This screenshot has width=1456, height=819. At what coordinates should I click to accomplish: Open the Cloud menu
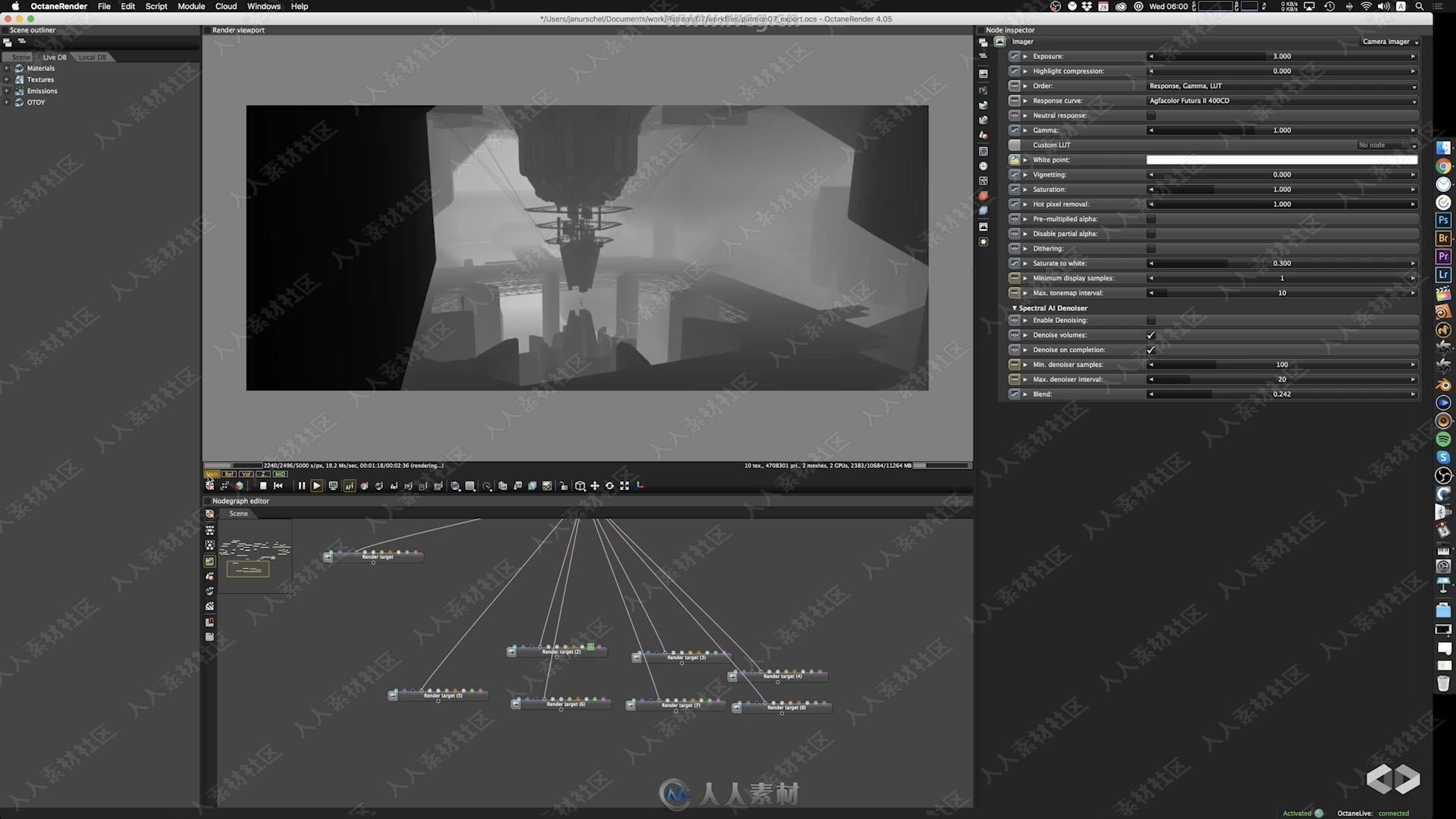click(226, 6)
